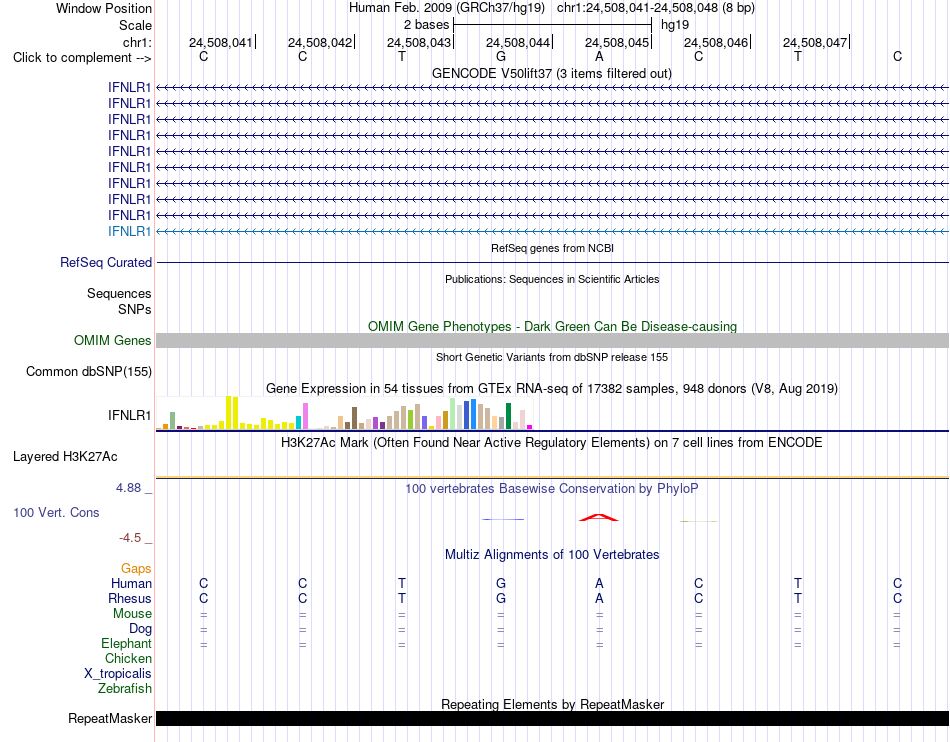
Task: Click the "Click to complement -->" label
Action: click(x=82, y=58)
